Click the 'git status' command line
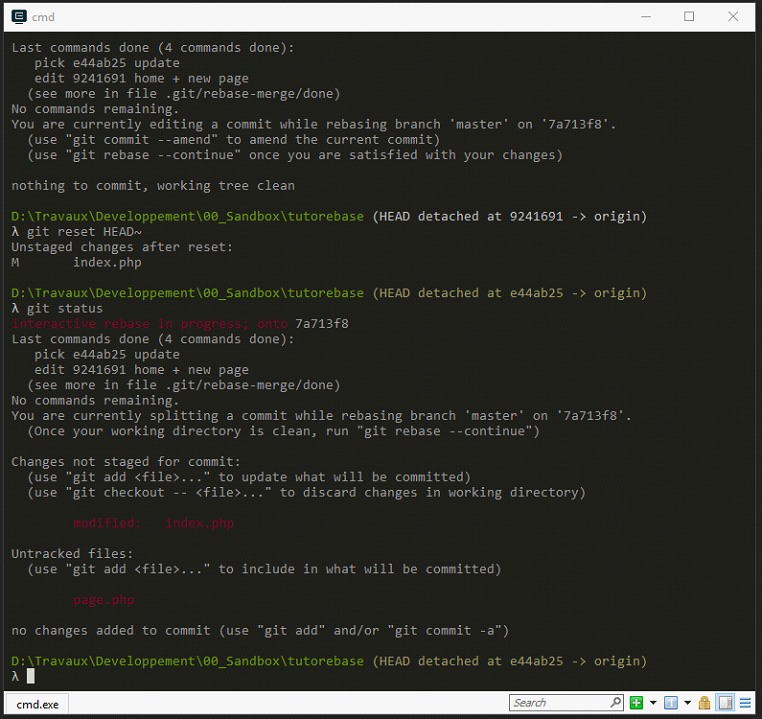Image resolution: width=762 pixels, height=719 pixels. pos(65,308)
